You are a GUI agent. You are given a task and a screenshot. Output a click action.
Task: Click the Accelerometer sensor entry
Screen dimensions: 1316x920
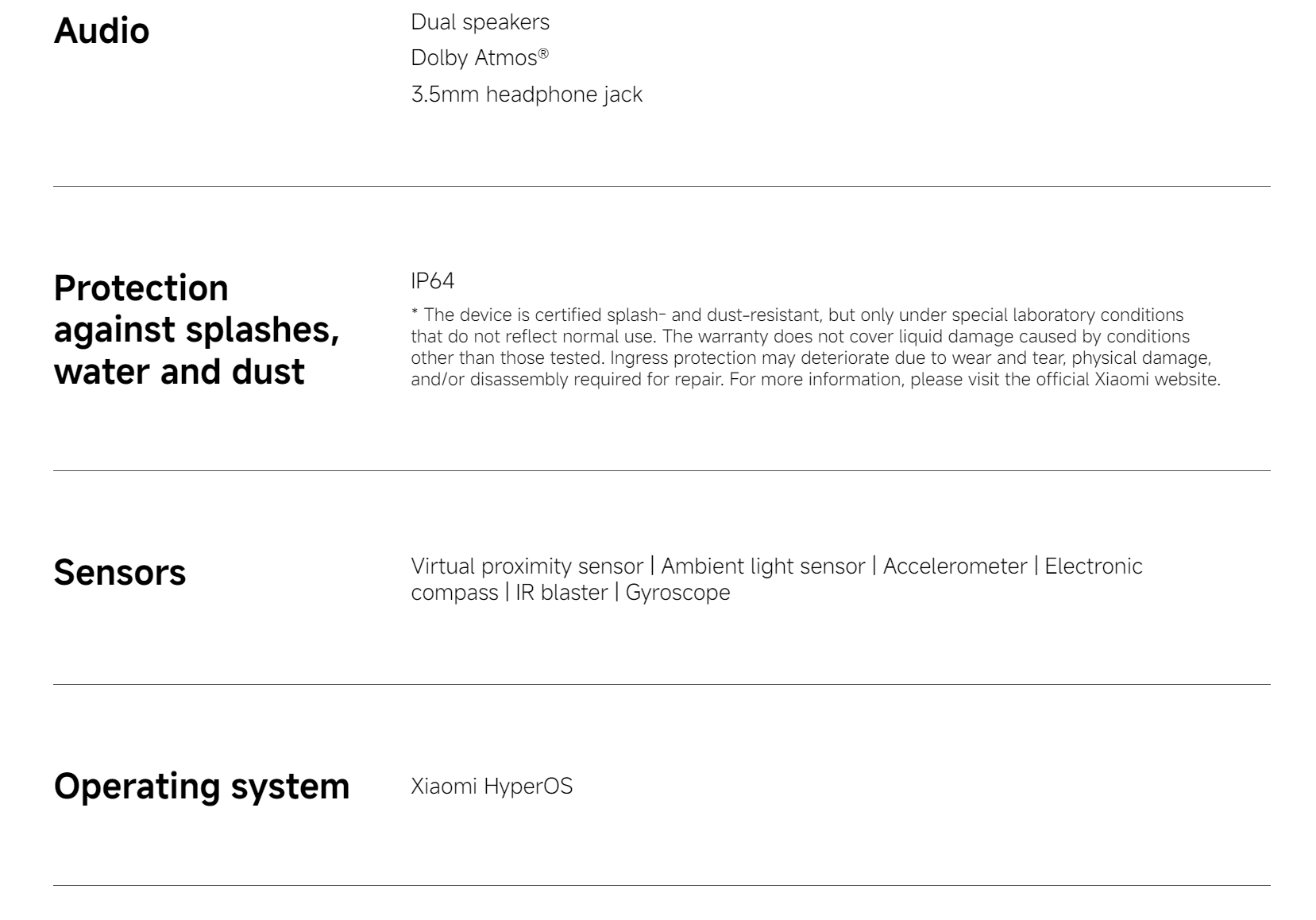coord(955,566)
